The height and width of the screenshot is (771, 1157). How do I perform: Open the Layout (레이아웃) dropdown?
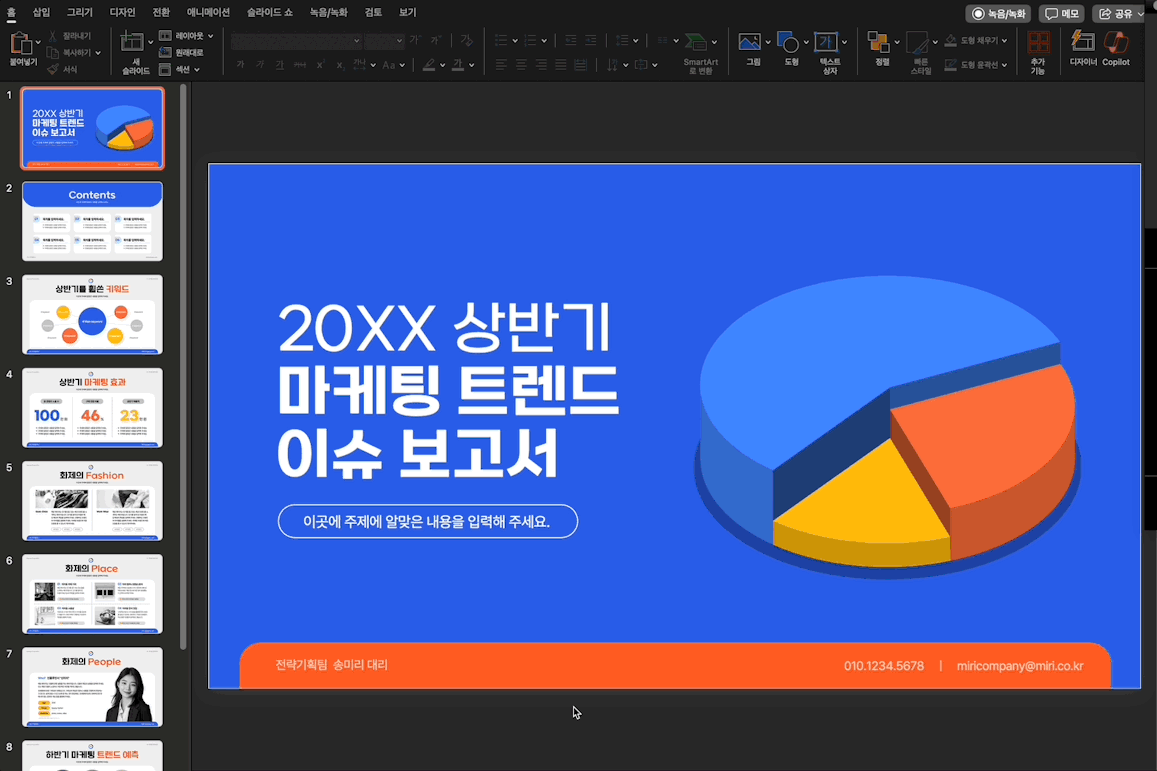click(x=210, y=35)
